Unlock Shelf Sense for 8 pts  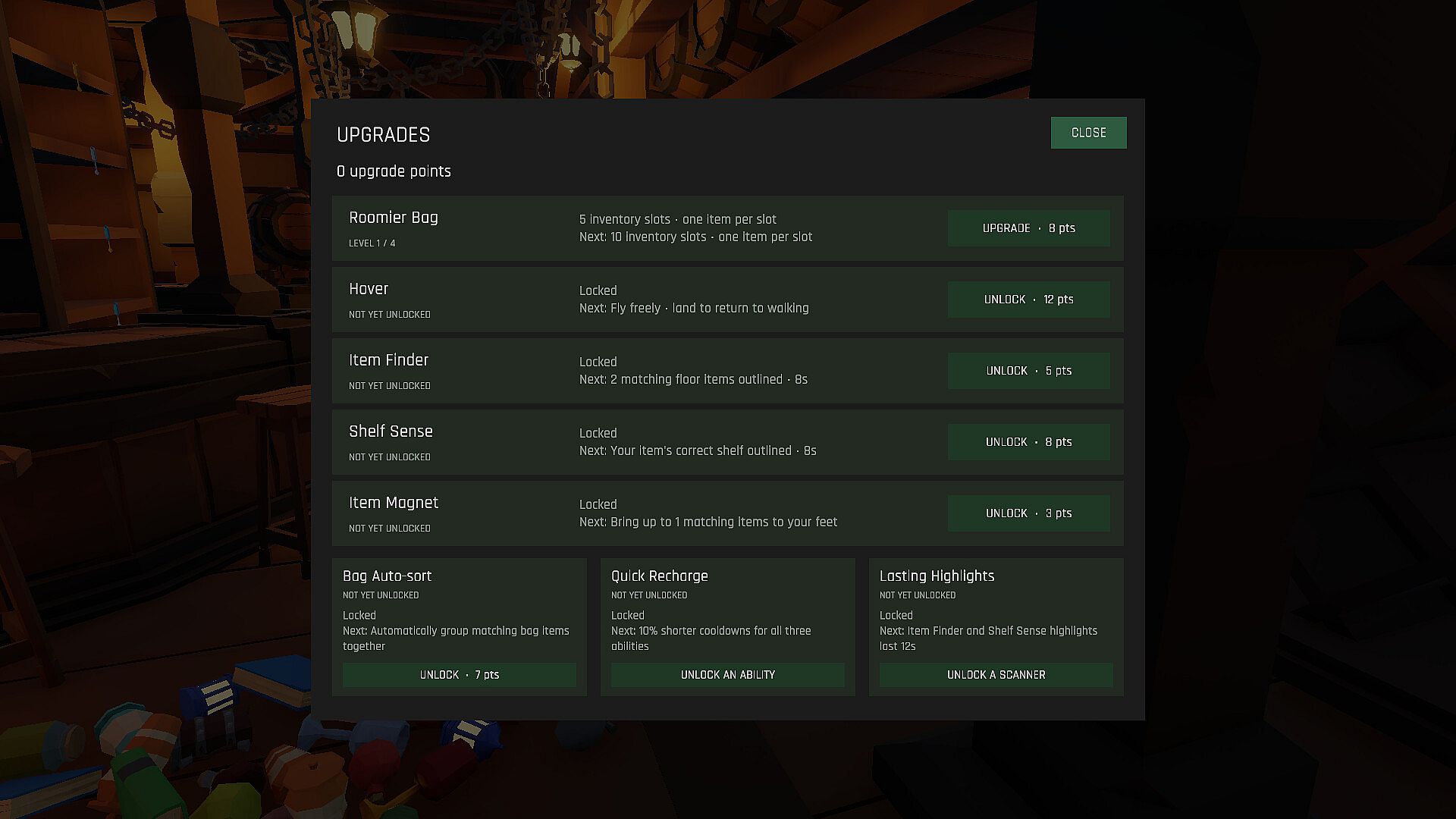click(1028, 442)
